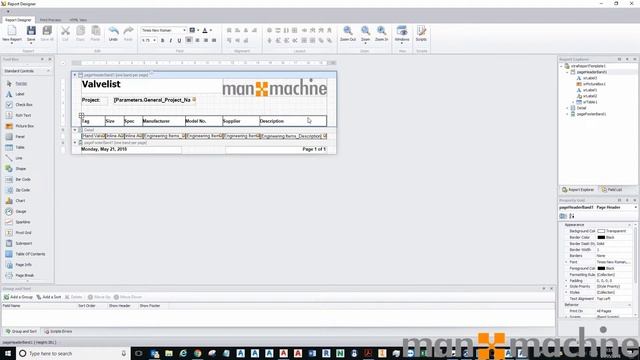Select the Table control
Image resolution: width=640 pixels, height=360 pixels.
click(20, 147)
